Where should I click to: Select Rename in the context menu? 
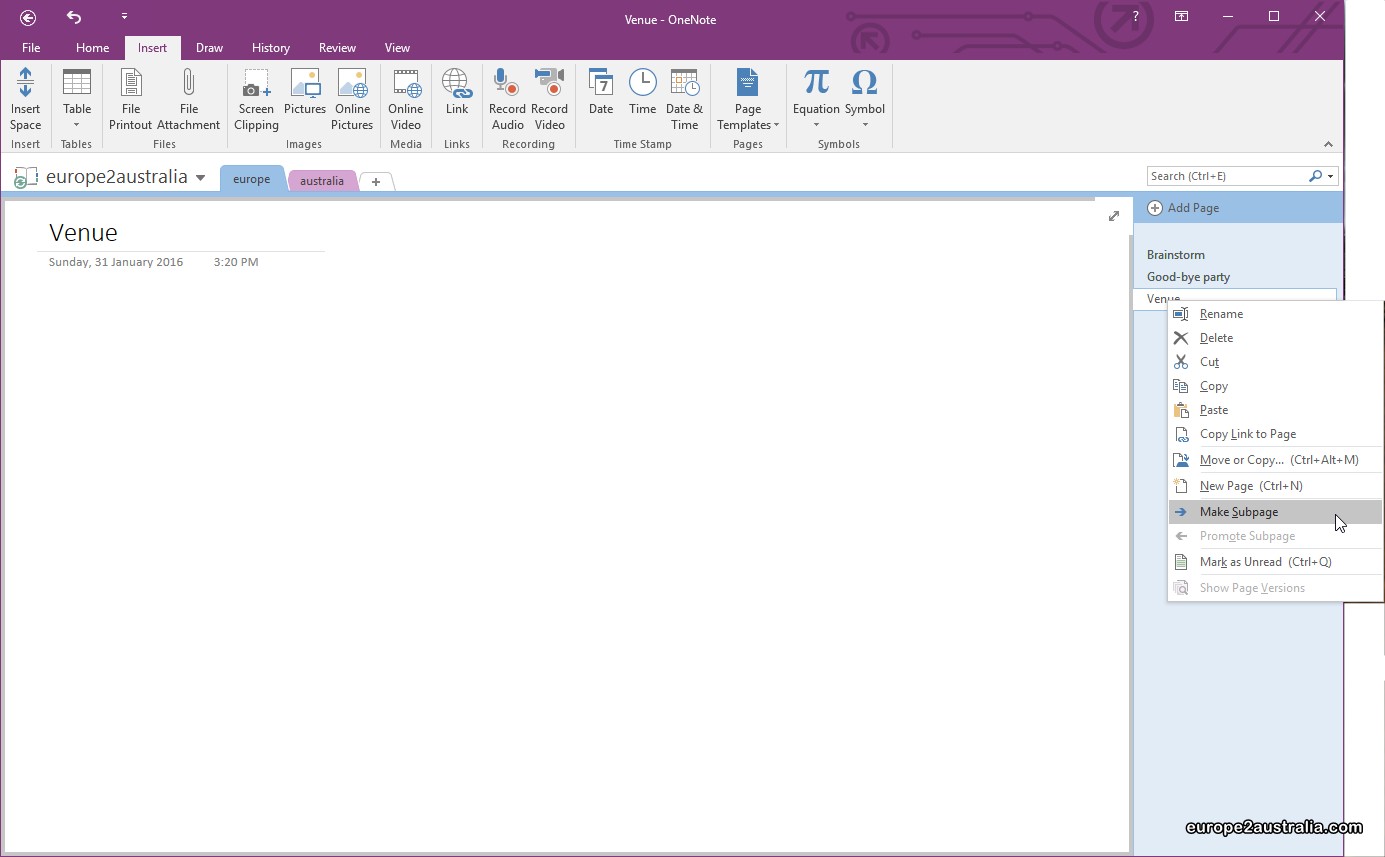click(1221, 314)
